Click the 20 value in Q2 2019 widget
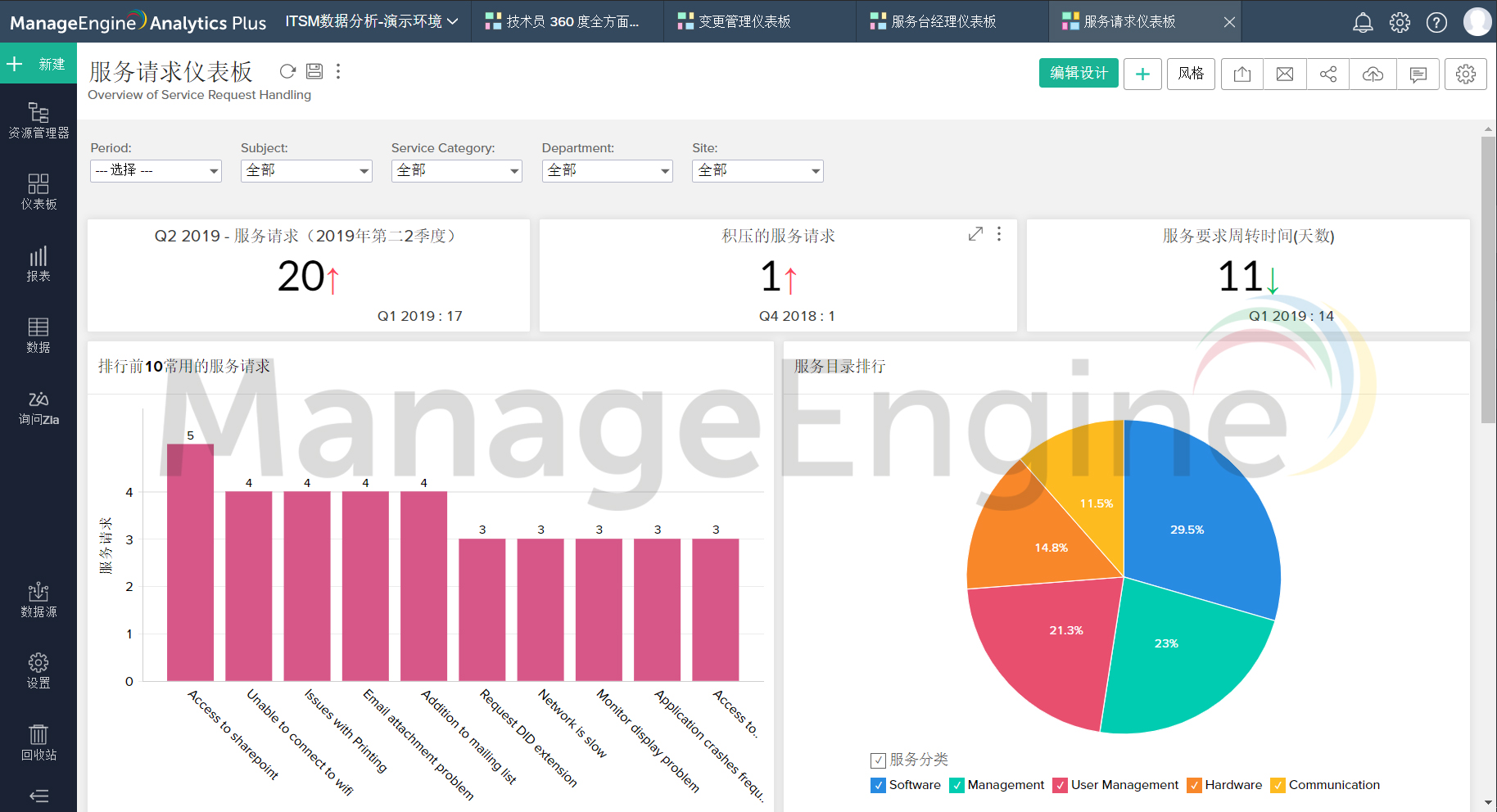The image size is (1497, 812). [x=301, y=277]
